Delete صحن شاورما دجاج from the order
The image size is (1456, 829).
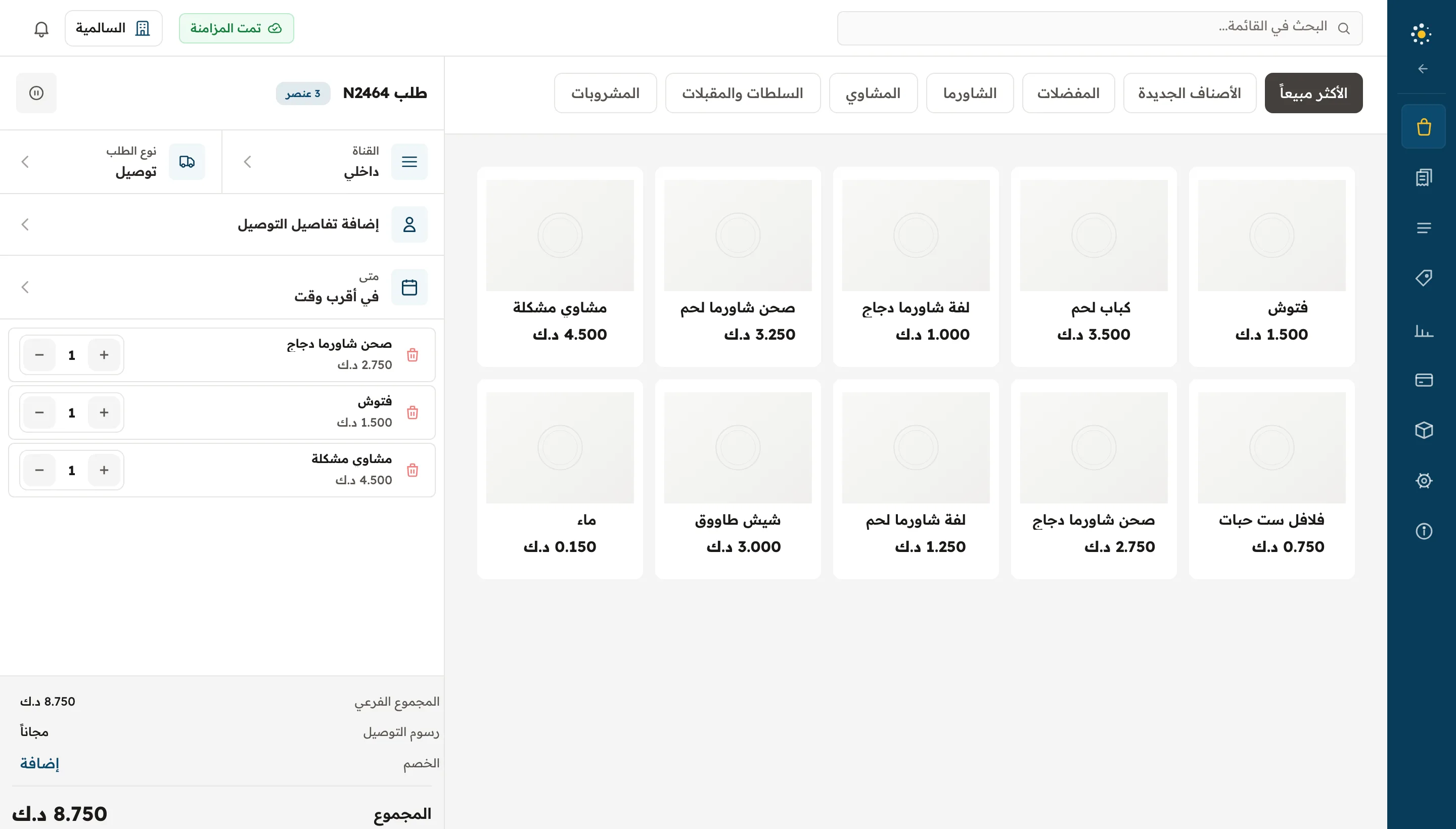coord(412,355)
